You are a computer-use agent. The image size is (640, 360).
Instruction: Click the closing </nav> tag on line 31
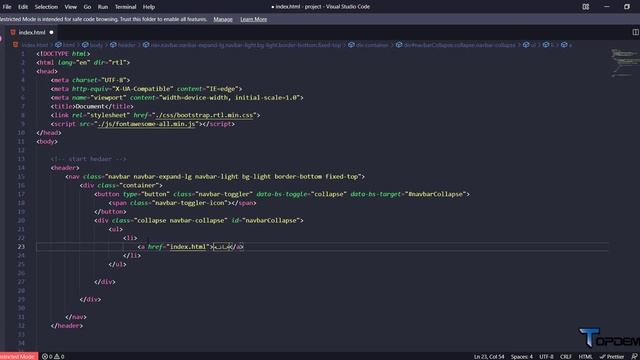tap(76, 317)
